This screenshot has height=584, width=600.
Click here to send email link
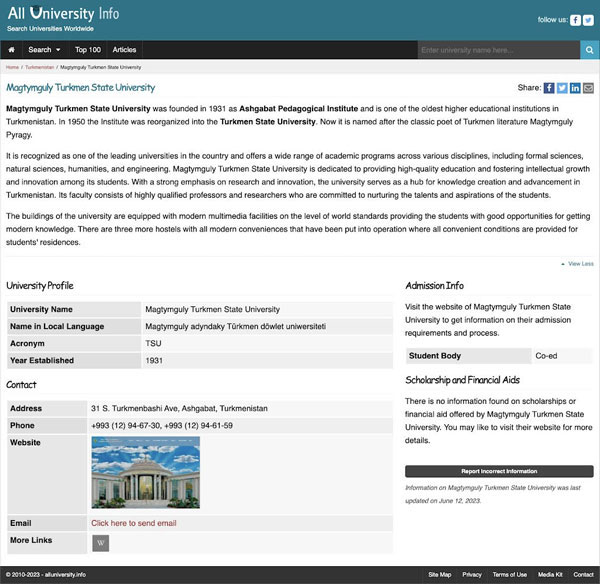pos(133,523)
